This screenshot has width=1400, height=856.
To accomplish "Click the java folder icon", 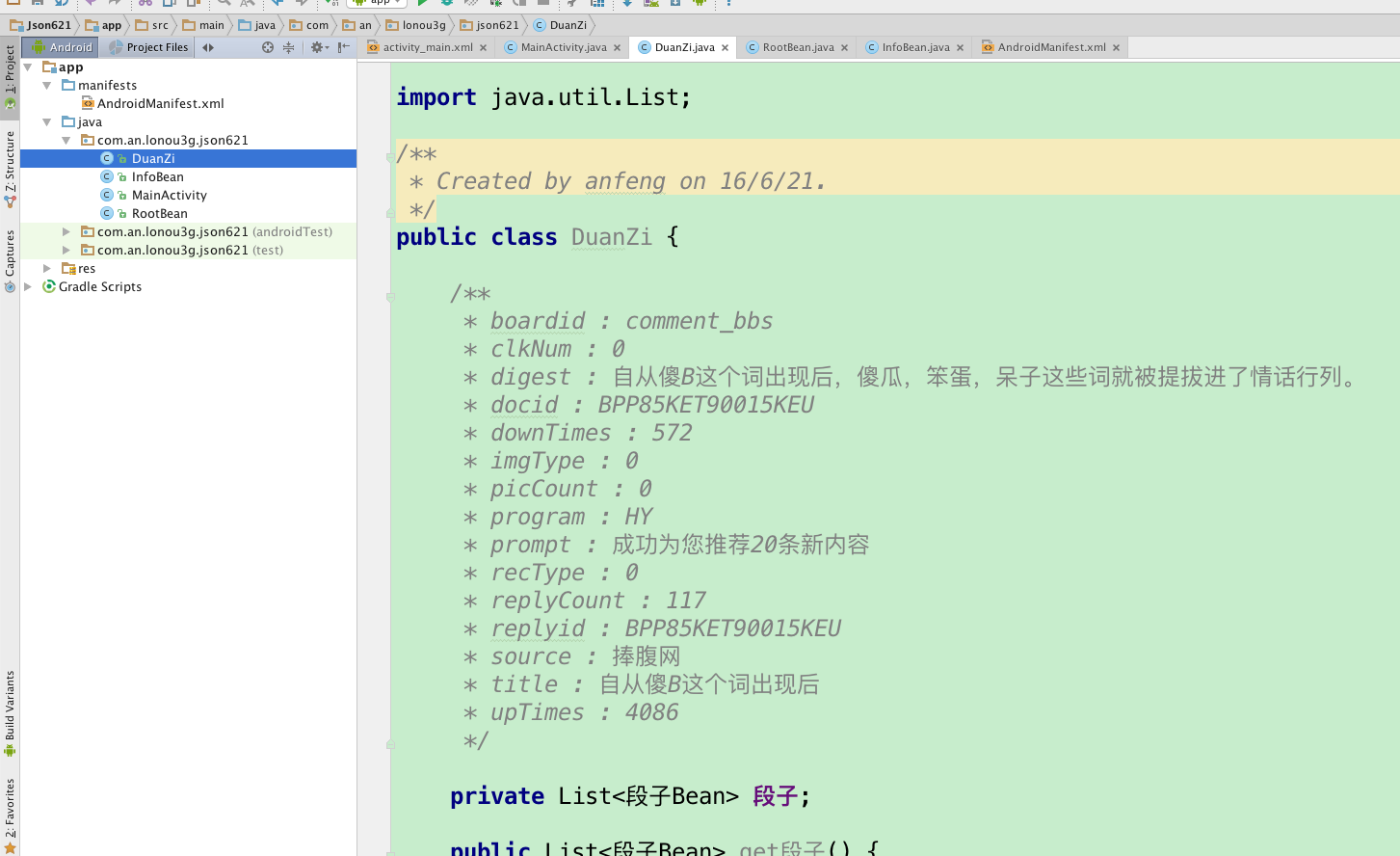I will click(x=68, y=122).
